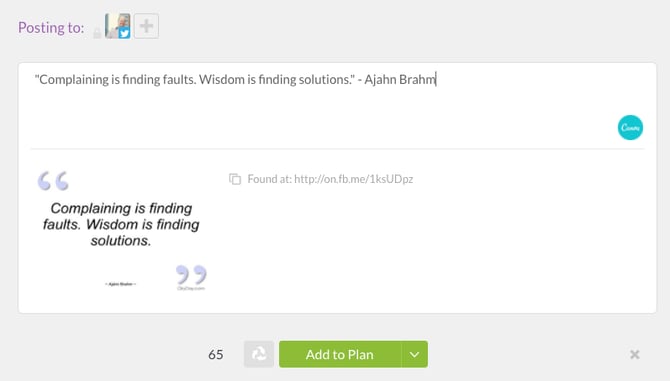
Task: Click the opening quotation marks graphic
Action: click(53, 181)
